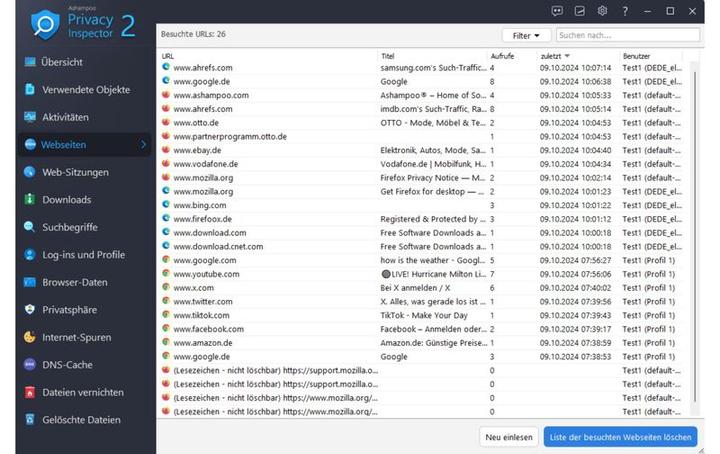Select www.partnerprogramm.otto.de row
Viewport: 720px width, 454px height.
(x=422, y=136)
